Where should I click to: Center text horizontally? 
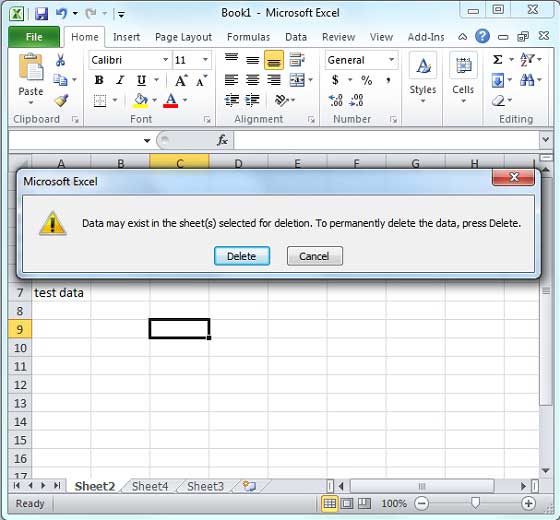(x=252, y=80)
